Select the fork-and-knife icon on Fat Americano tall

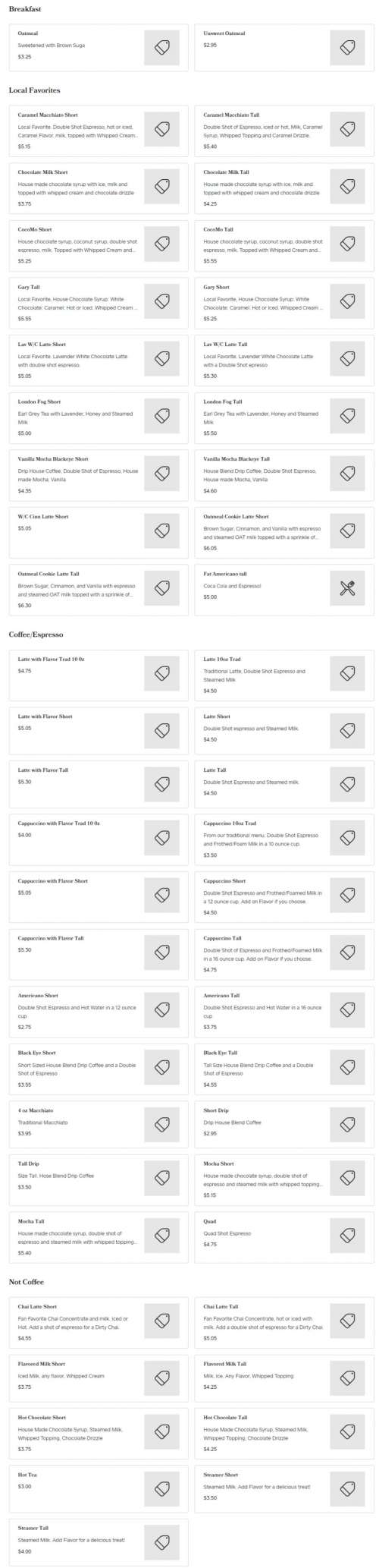347,587
